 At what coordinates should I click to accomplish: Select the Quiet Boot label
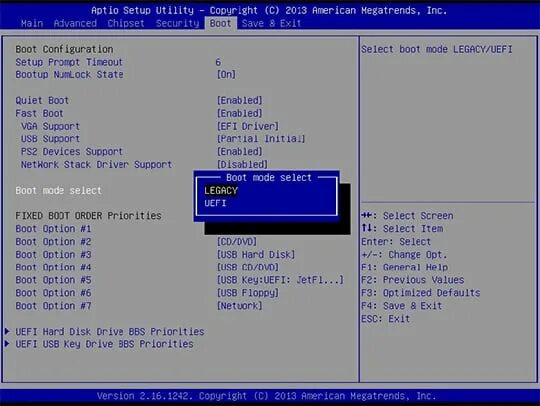click(42, 101)
